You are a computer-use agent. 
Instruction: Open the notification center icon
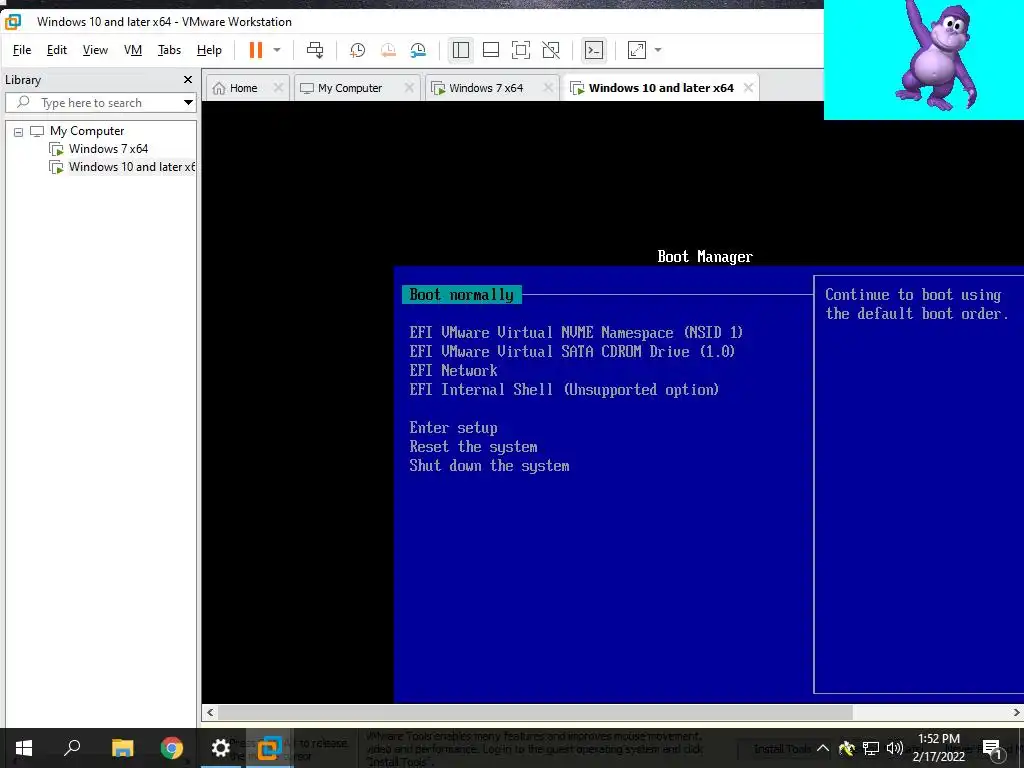coord(992,749)
